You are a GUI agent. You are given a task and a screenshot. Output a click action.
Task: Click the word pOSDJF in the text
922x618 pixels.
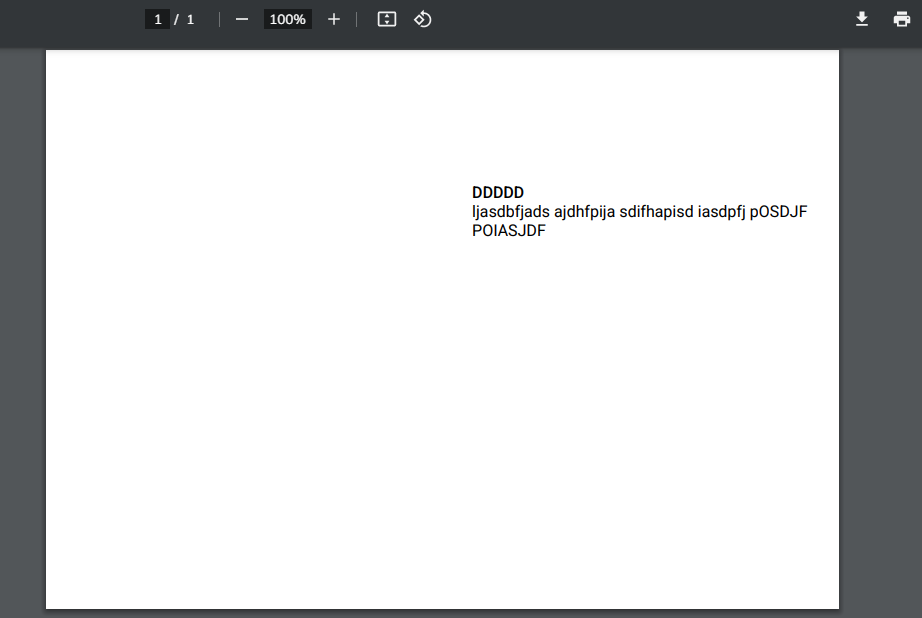pyautogui.click(x=780, y=211)
